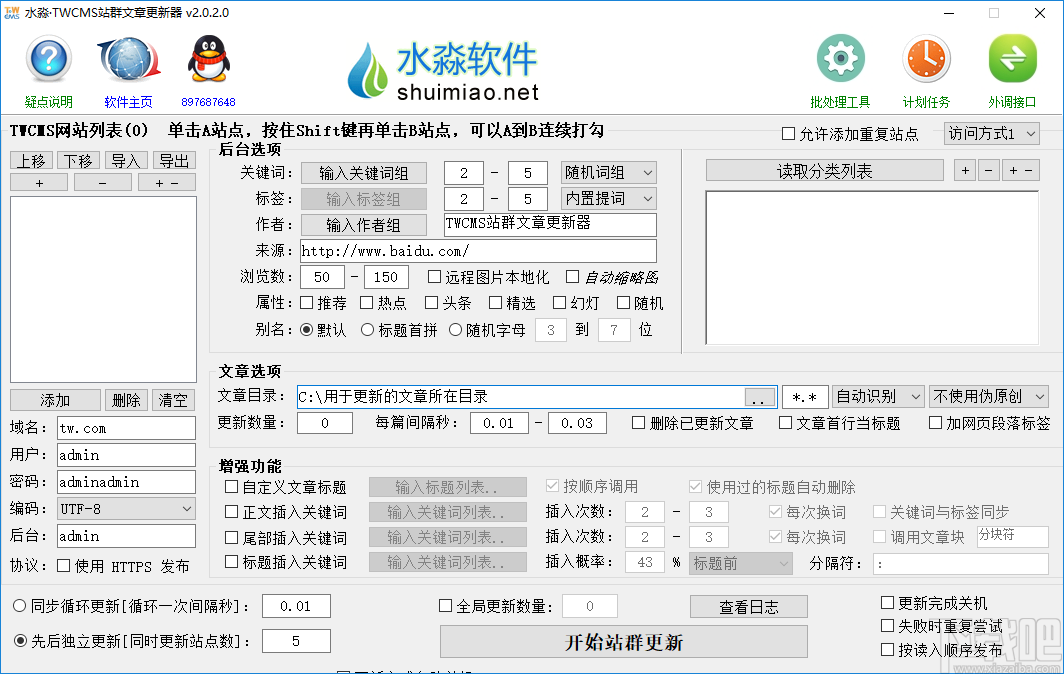
Task: Open the 批处理工具 gear icon
Action: coord(839,58)
